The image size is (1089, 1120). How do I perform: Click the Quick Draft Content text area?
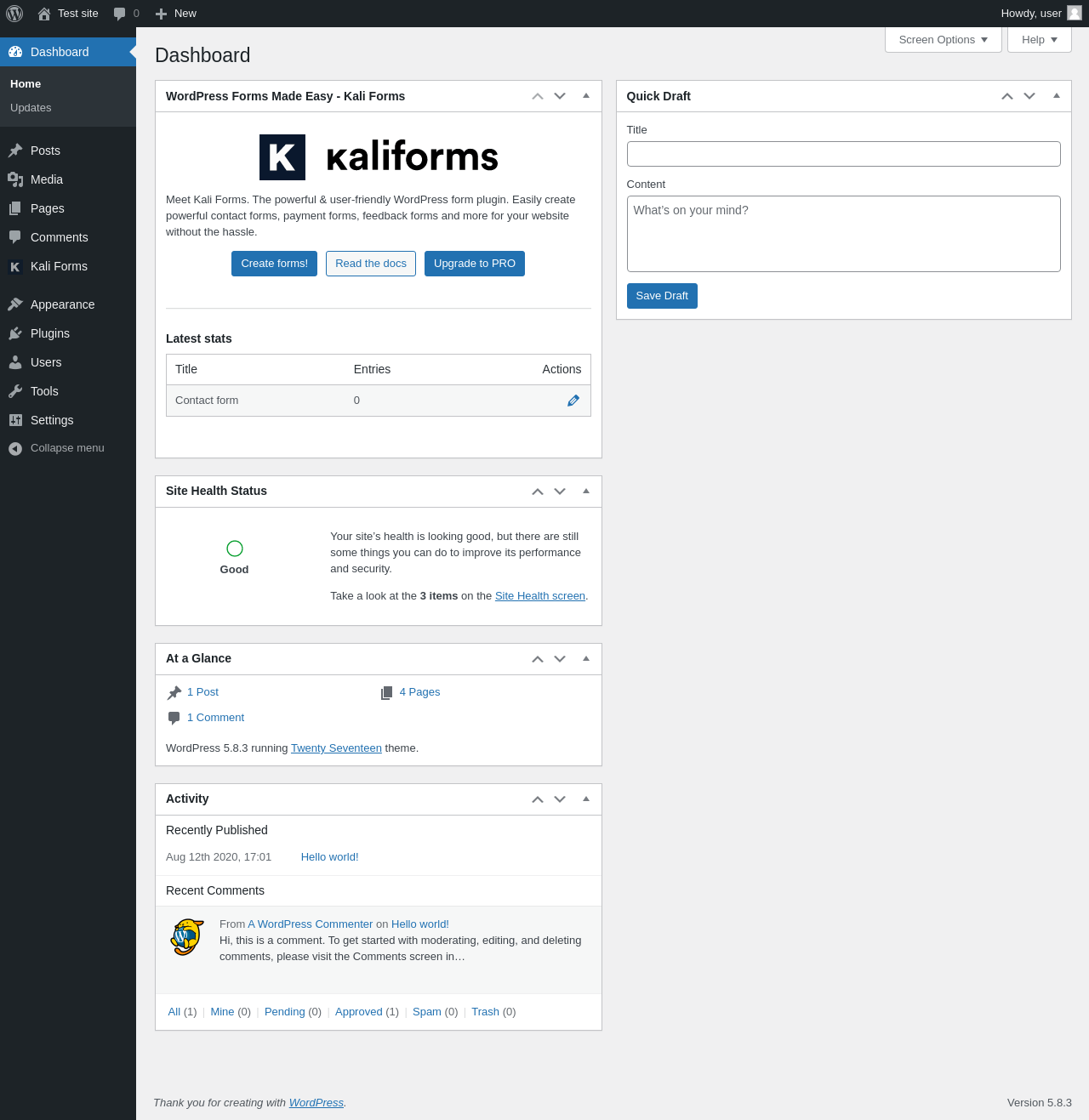pyautogui.click(x=844, y=234)
